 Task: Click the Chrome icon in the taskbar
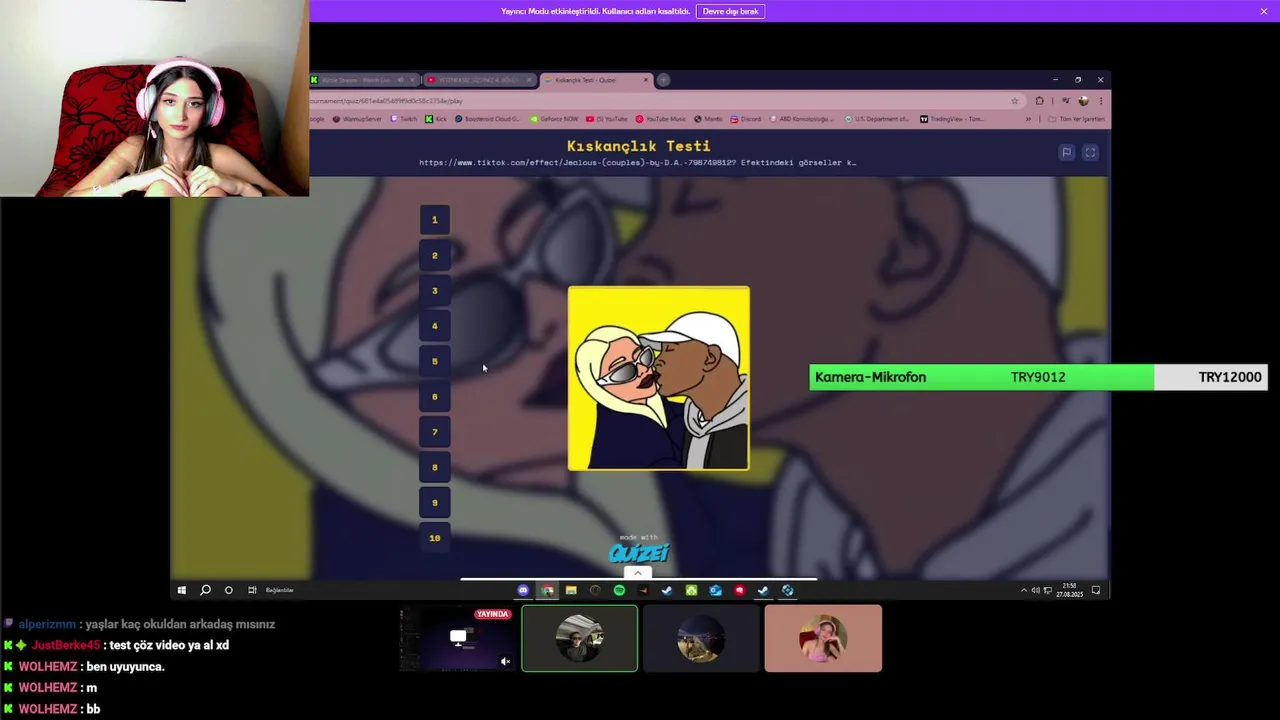547,590
